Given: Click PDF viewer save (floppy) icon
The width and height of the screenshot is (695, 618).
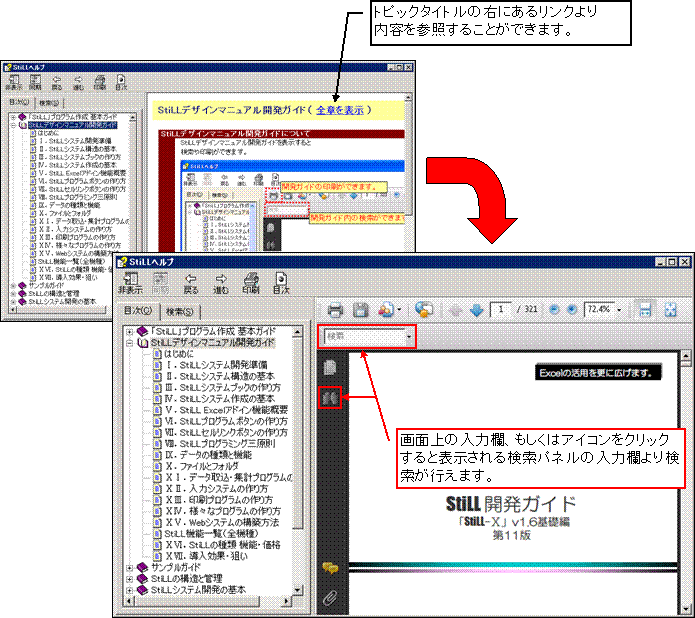Looking at the screenshot, I should click(361, 310).
